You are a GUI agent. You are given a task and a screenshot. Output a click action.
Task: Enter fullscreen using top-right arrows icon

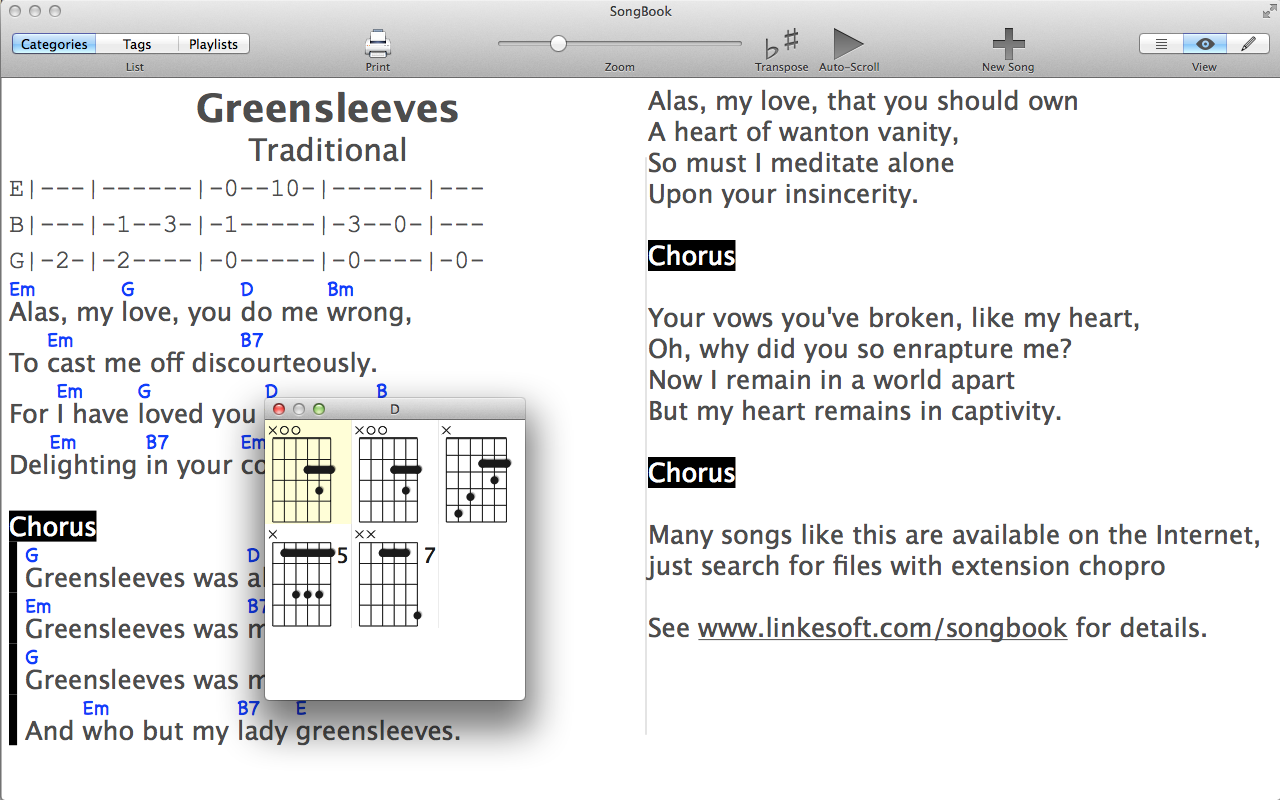pos(1269,11)
